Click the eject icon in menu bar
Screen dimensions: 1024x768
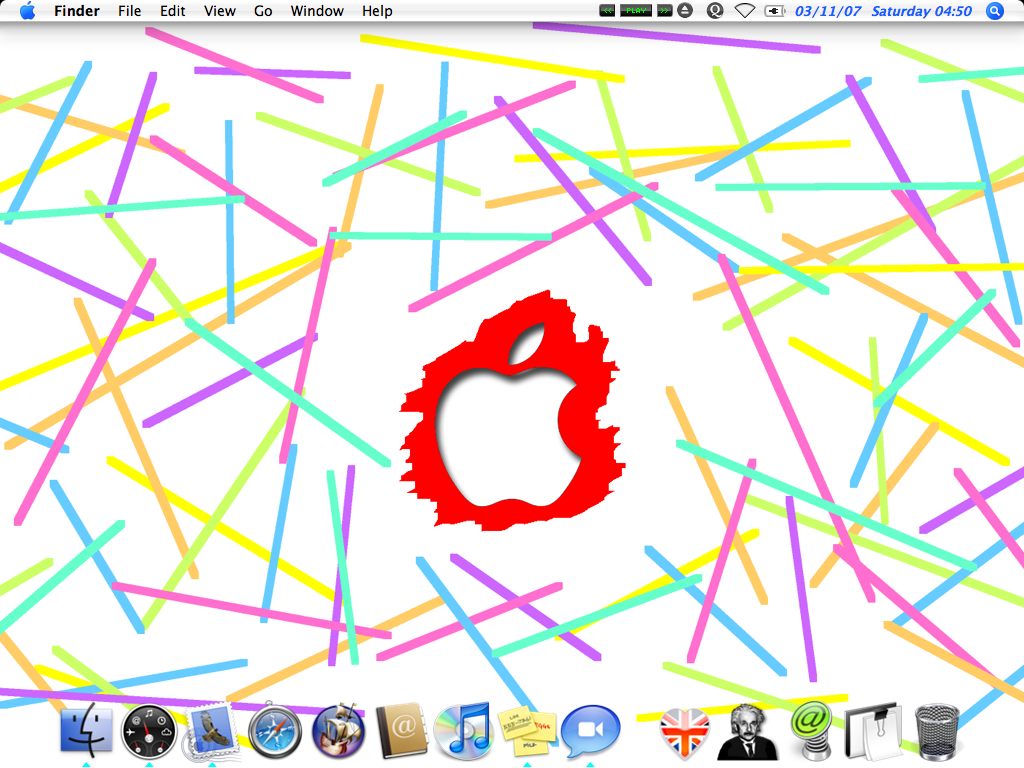pyautogui.click(x=684, y=10)
